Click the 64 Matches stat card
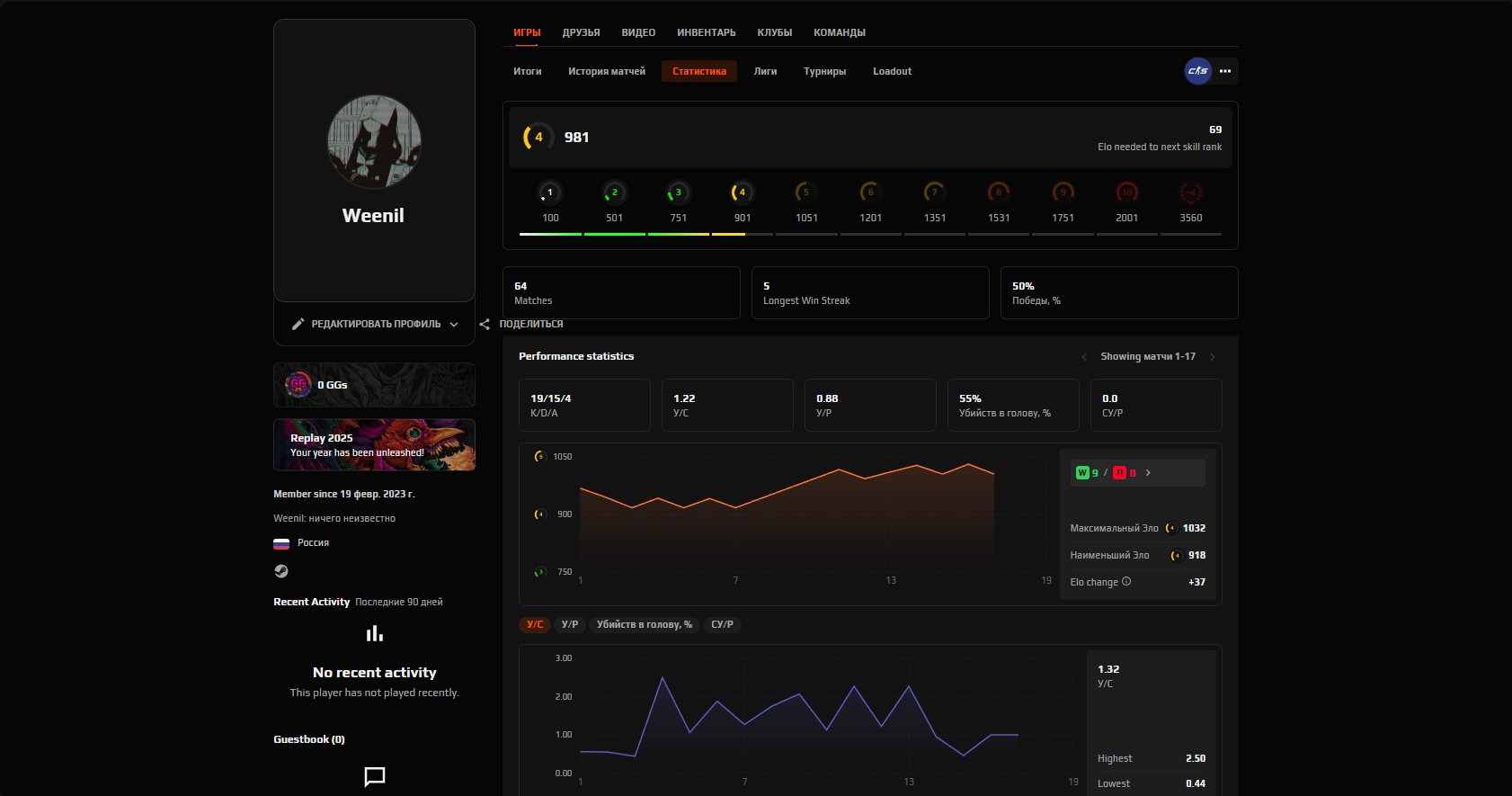This screenshot has height=796, width=1512. pyautogui.click(x=621, y=292)
